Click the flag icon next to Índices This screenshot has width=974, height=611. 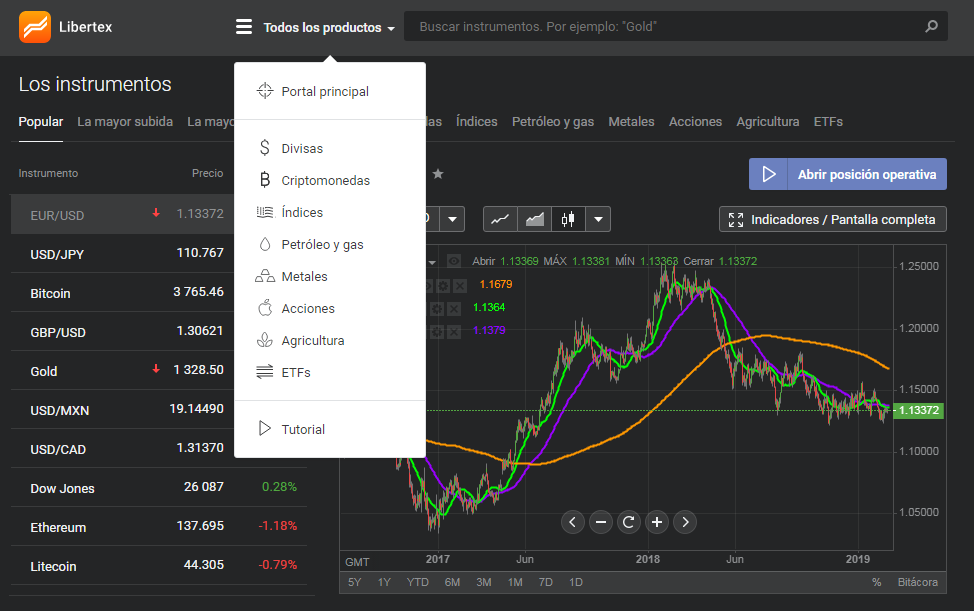point(265,212)
